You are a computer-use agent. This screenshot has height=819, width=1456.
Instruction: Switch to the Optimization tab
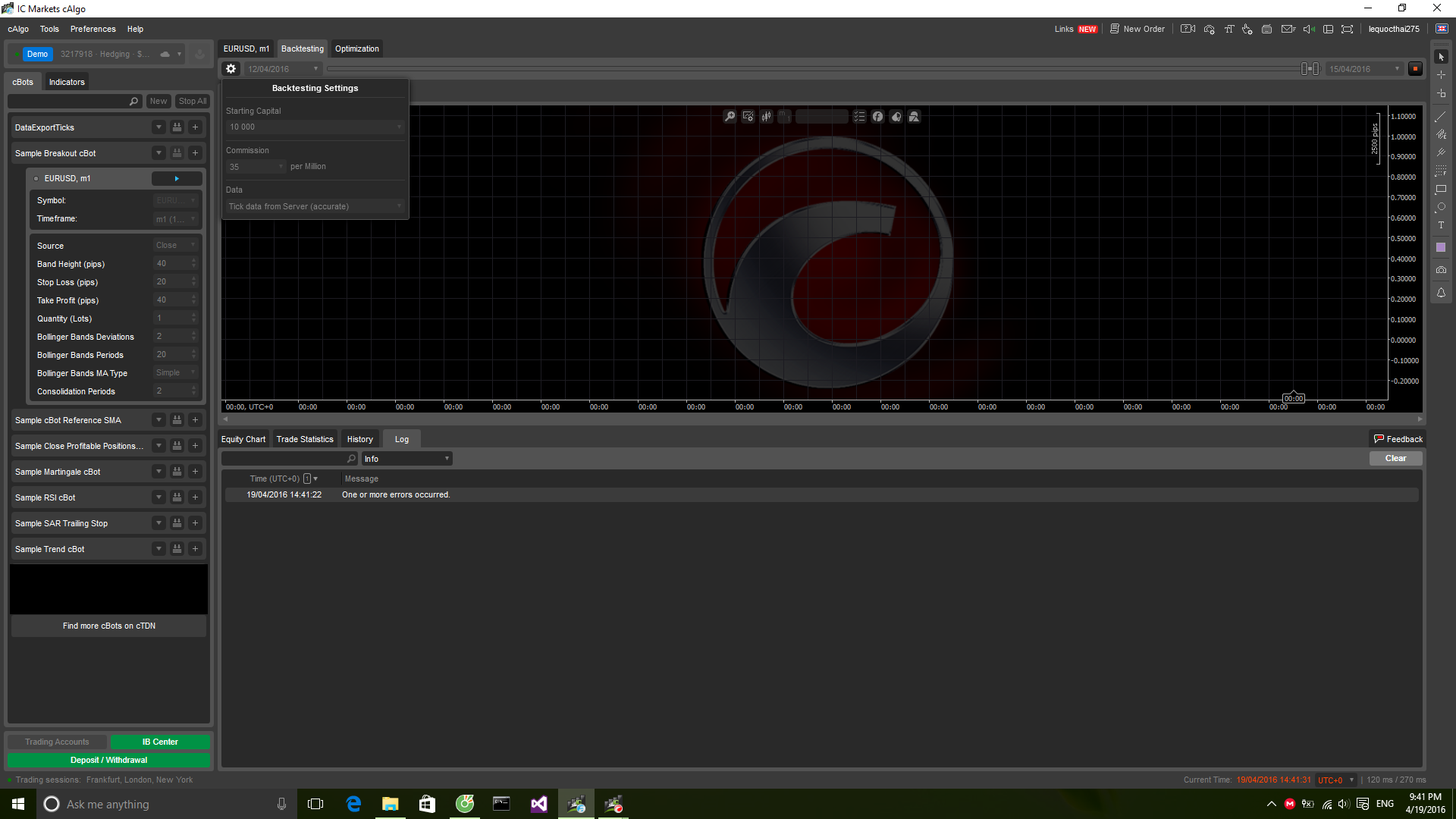click(356, 49)
